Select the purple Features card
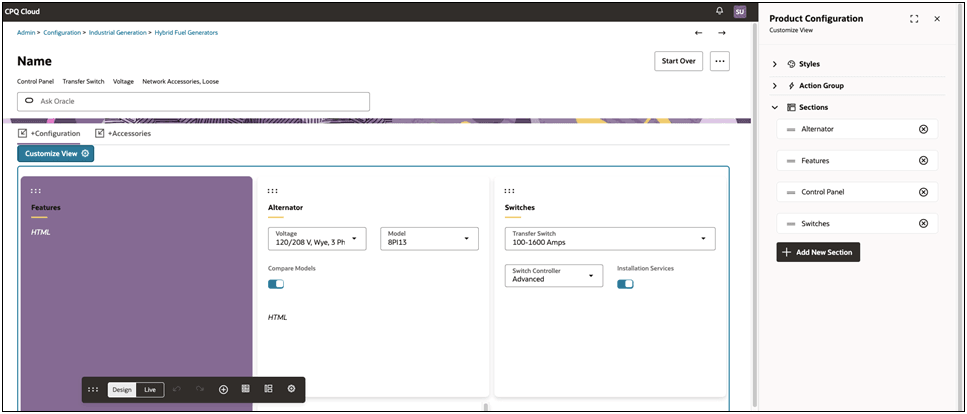This screenshot has width=967, height=414. (136, 294)
